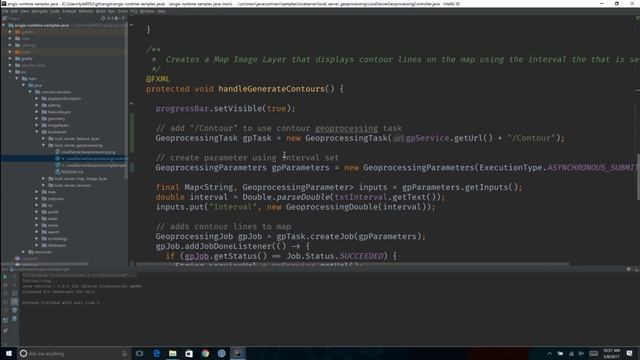Open Microsoft Edge from taskbar
640x360 pixels.
[156, 353]
